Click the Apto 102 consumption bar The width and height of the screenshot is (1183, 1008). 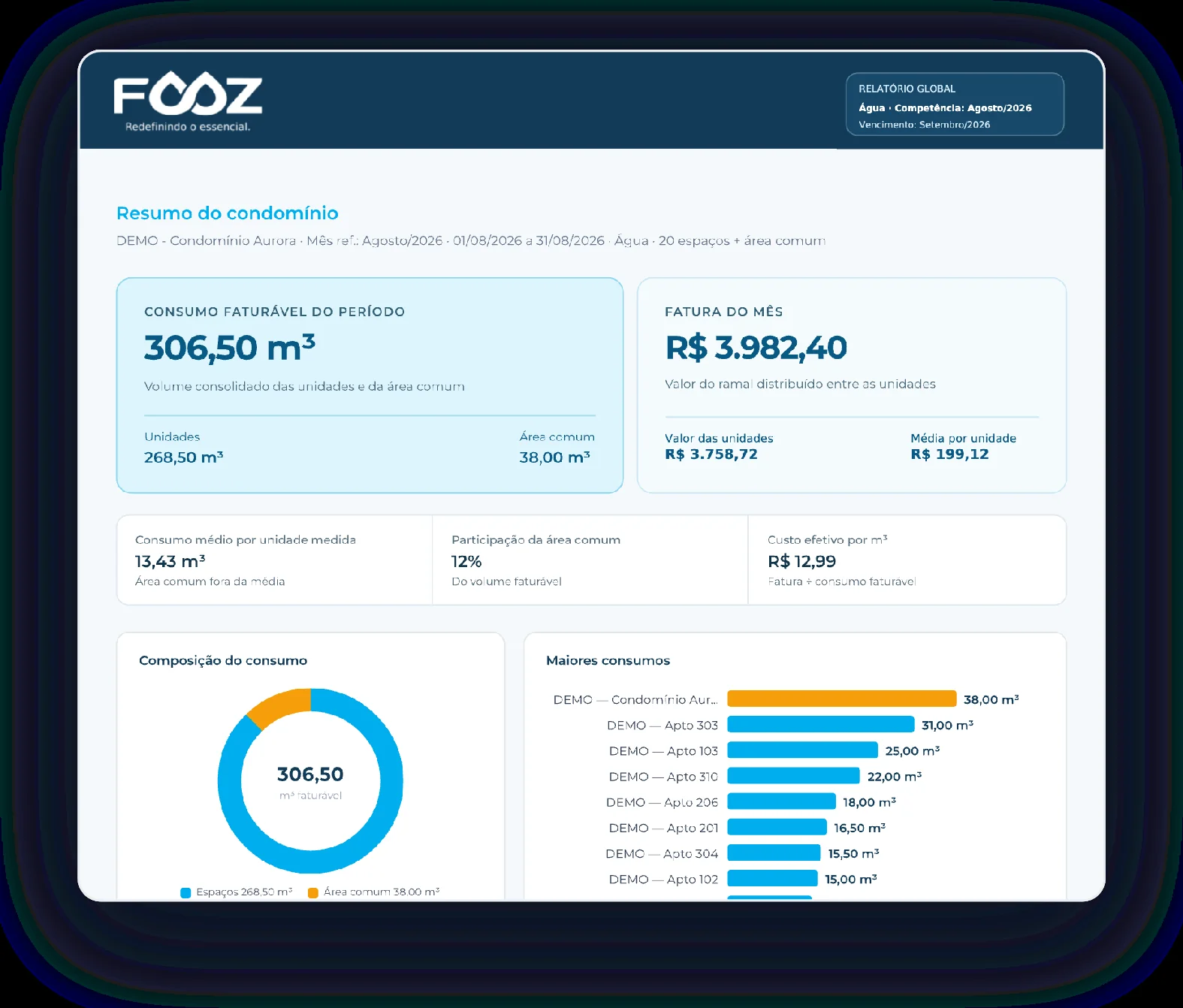pos(772,879)
